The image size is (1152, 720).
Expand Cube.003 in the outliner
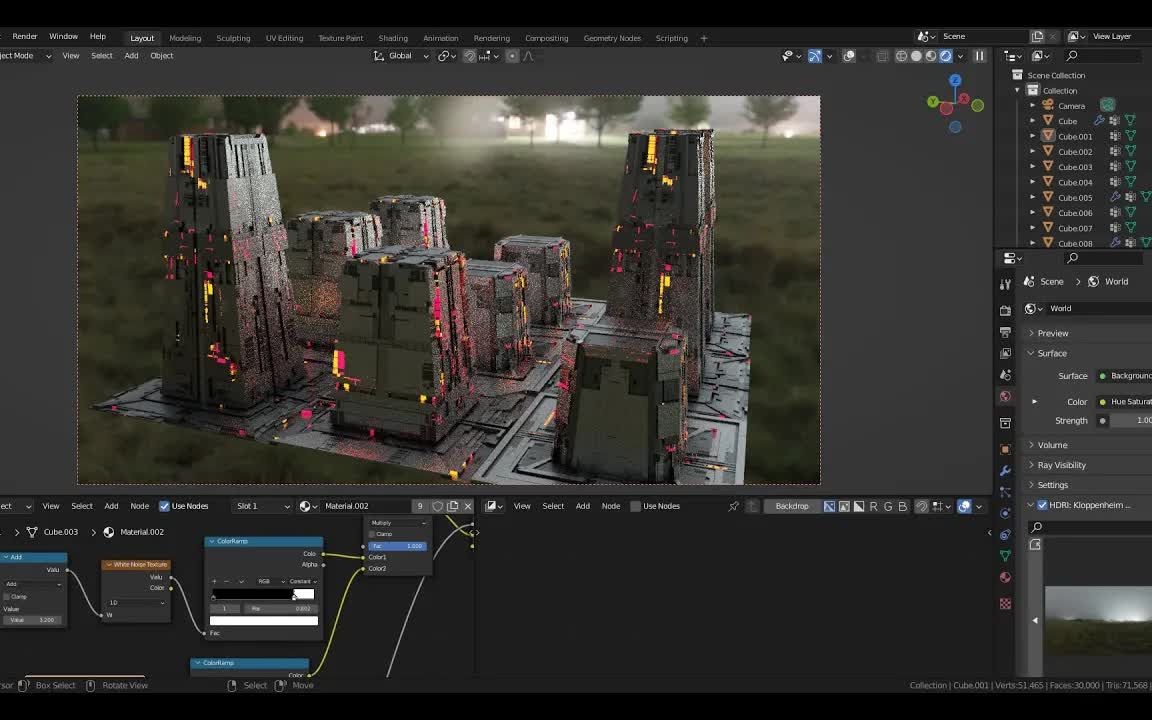pyautogui.click(x=1033, y=167)
